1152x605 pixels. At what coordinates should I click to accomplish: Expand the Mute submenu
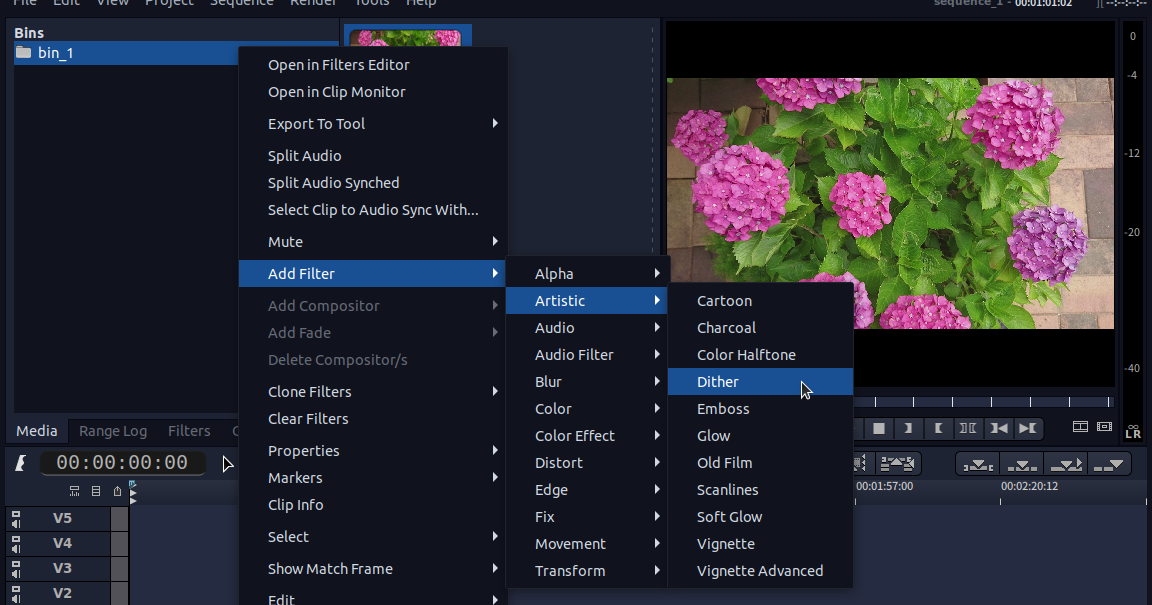click(373, 242)
